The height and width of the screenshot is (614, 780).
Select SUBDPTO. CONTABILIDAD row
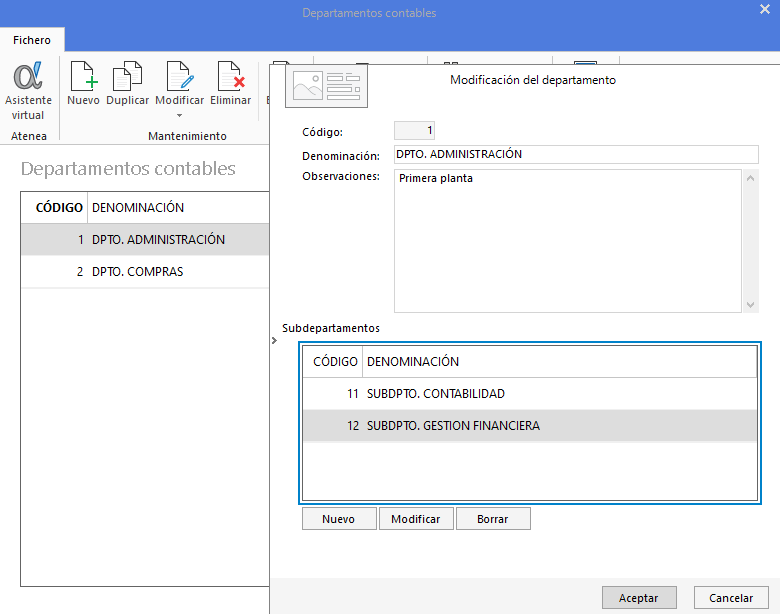click(x=530, y=394)
